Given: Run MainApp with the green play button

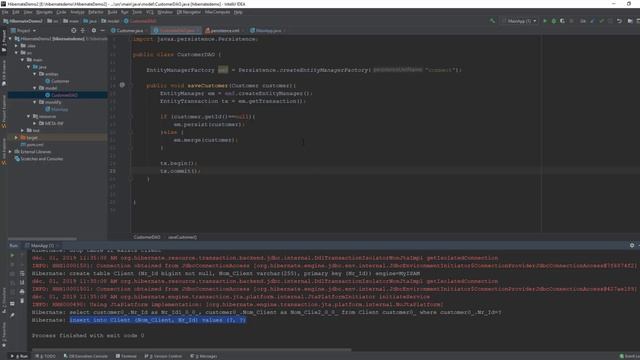Looking at the screenshot, I should tap(545, 21).
